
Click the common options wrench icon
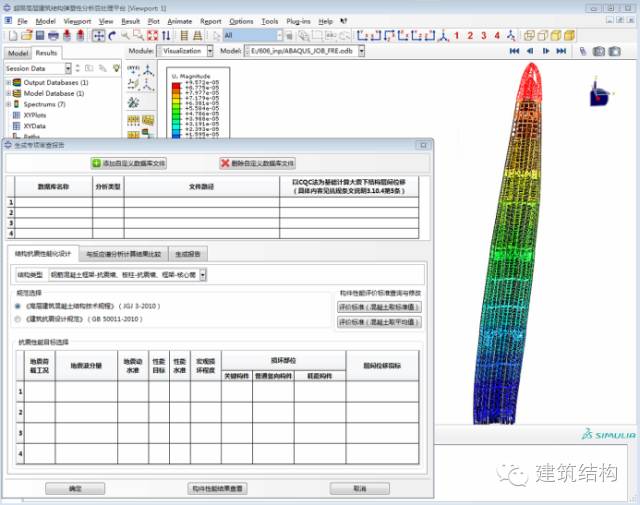[133, 102]
